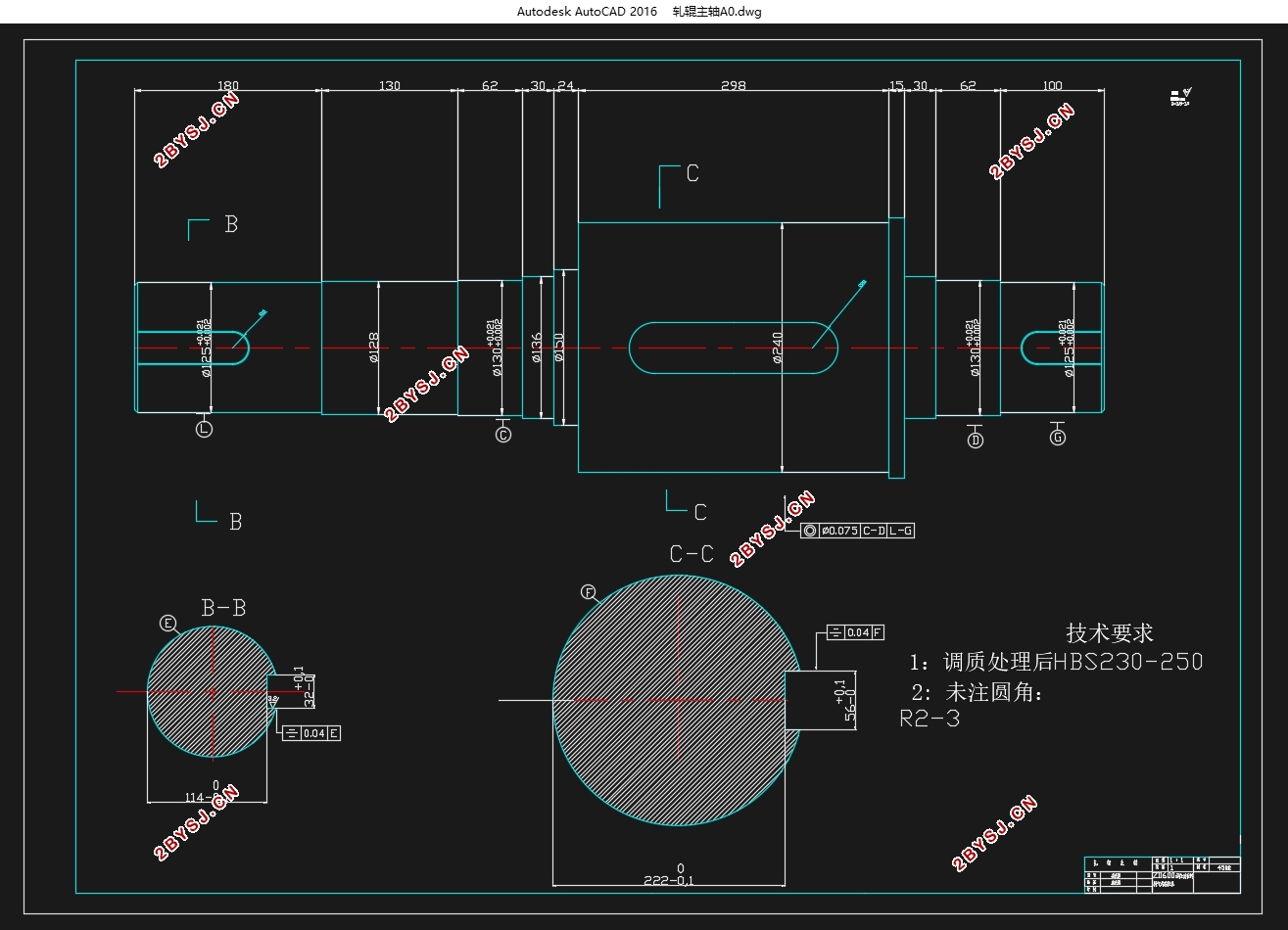The image size is (1288, 930).
Task: Click the surface roughness symbol in top-right corner
Action: coord(1179,97)
